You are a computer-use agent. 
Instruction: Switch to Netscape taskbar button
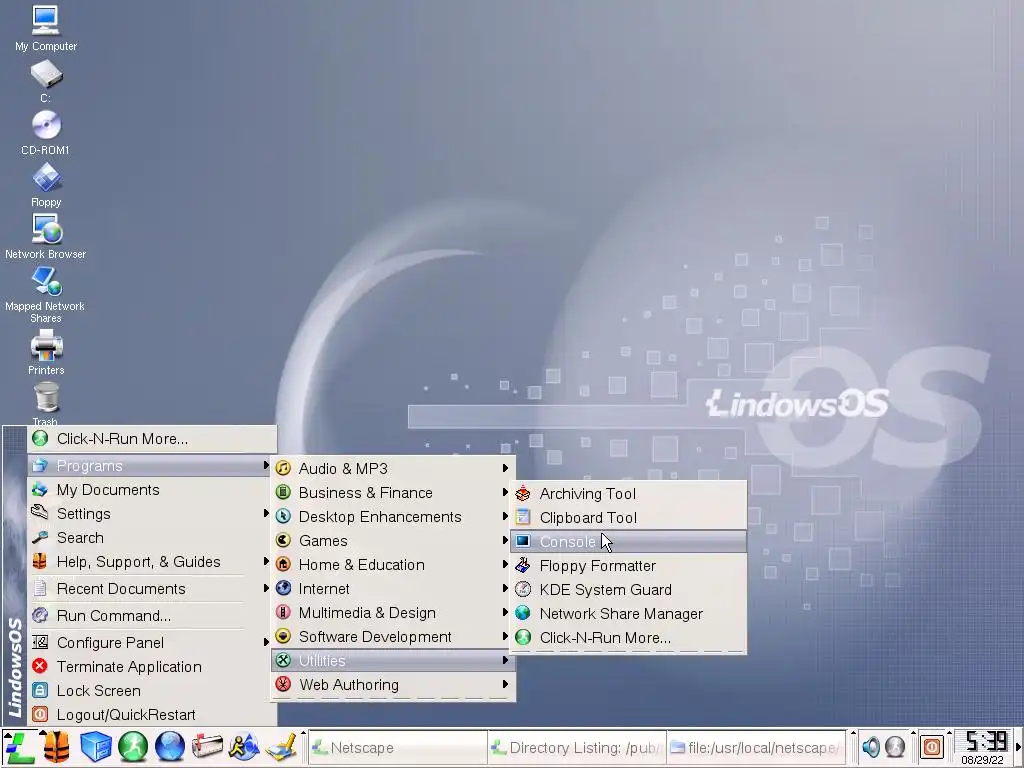(398, 748)
